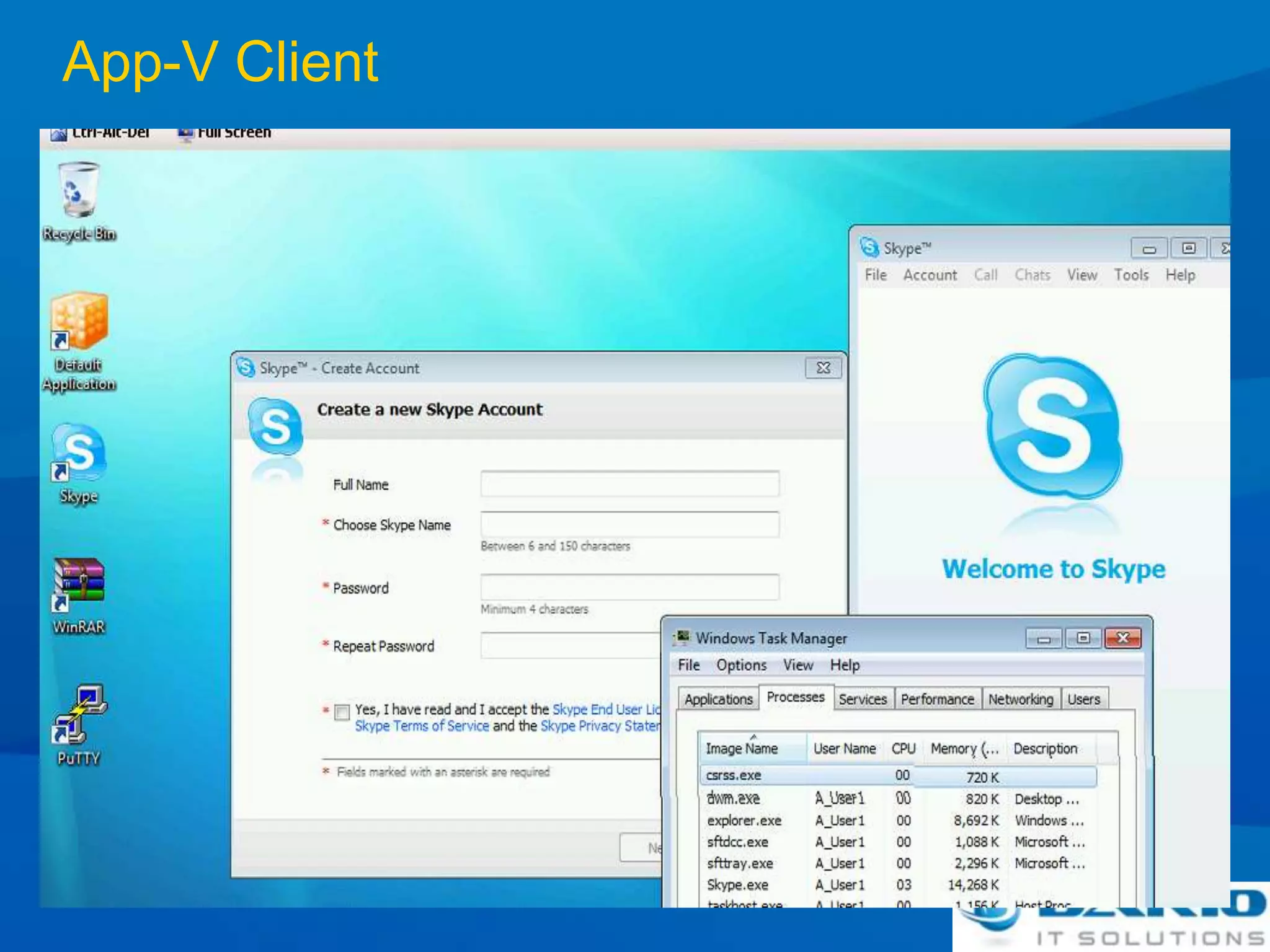Click the Task Manager icon in its title bar

[x=683, y=637]
